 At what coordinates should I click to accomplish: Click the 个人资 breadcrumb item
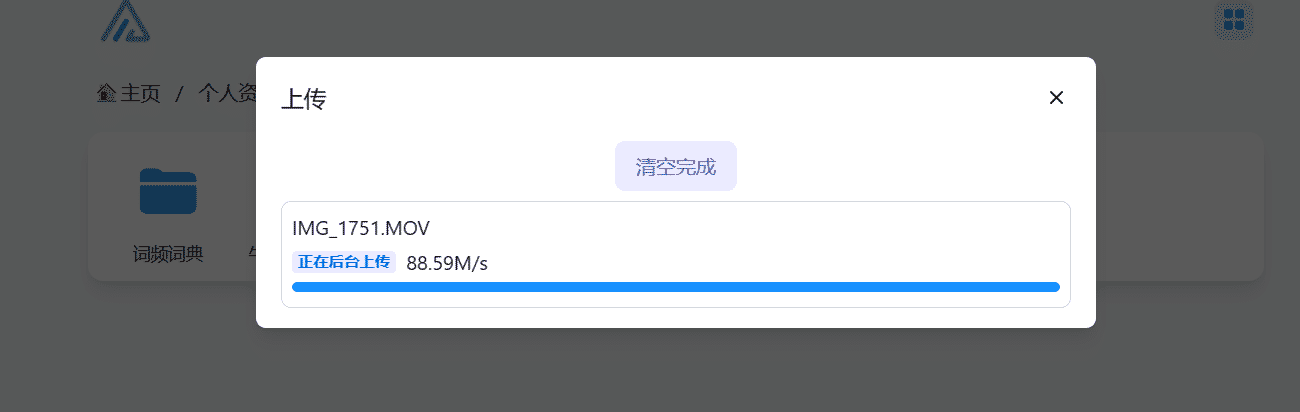tap(227, 94)
